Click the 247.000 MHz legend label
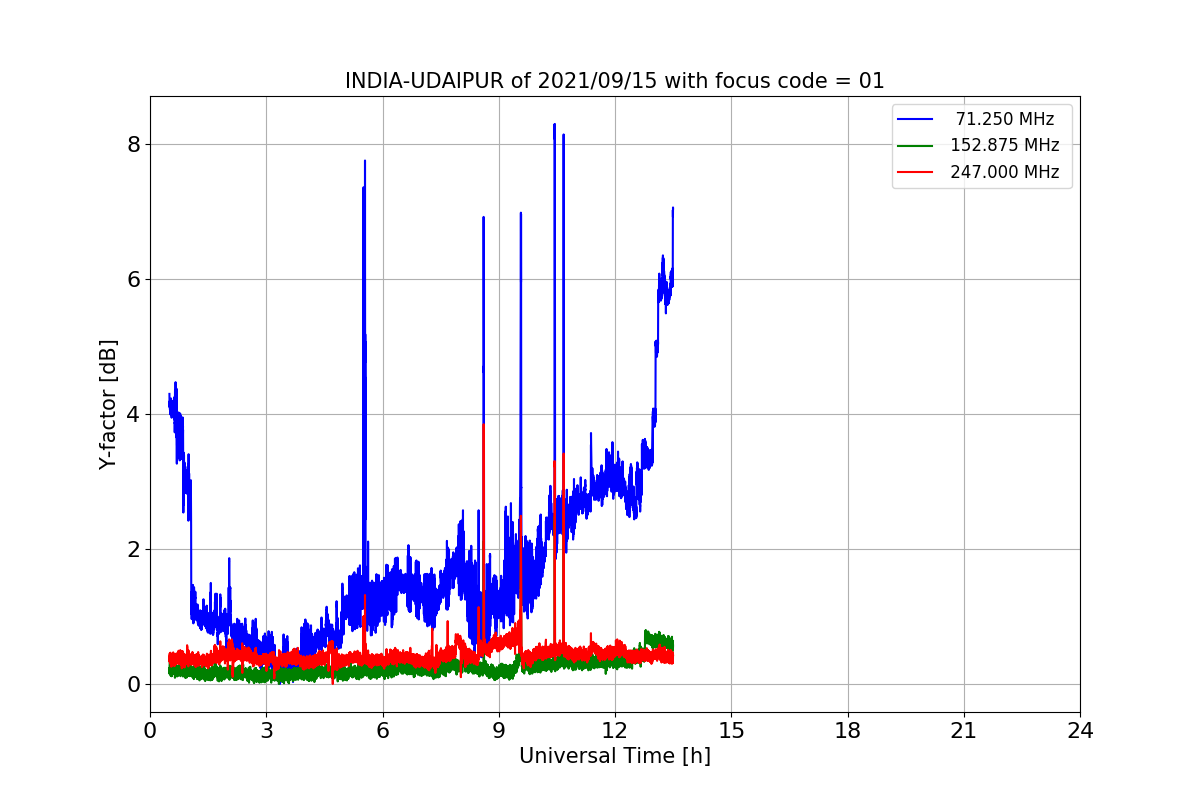1200x800 pixels. coord(1005,172)
